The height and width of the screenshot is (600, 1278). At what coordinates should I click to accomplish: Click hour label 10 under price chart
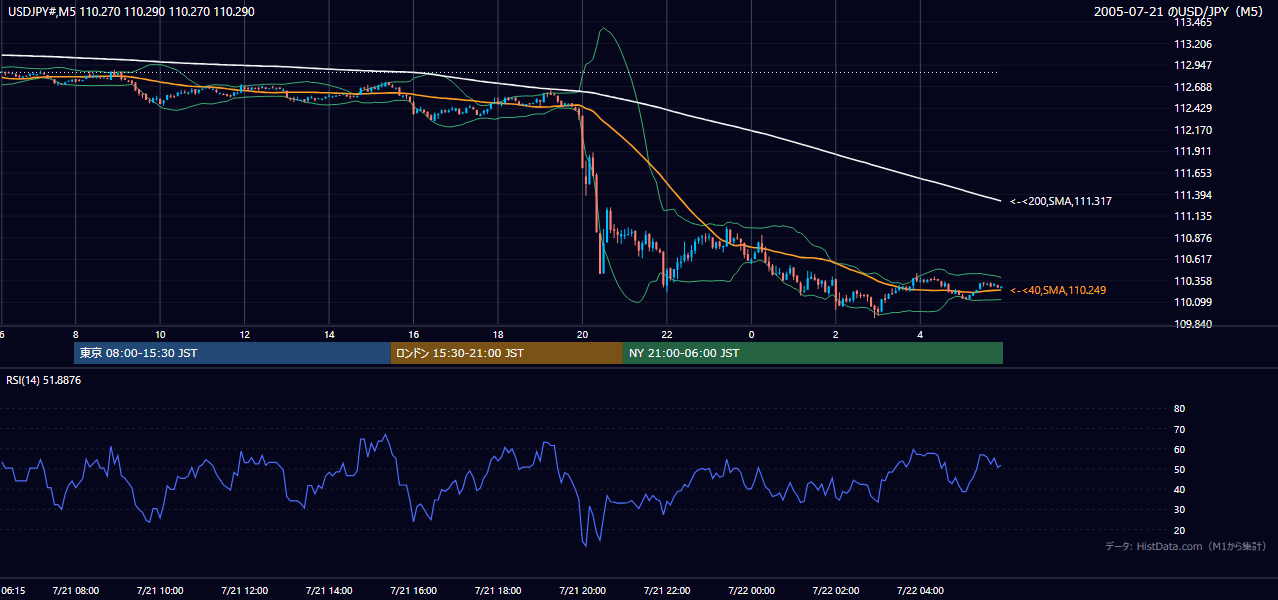coord(160,334)
